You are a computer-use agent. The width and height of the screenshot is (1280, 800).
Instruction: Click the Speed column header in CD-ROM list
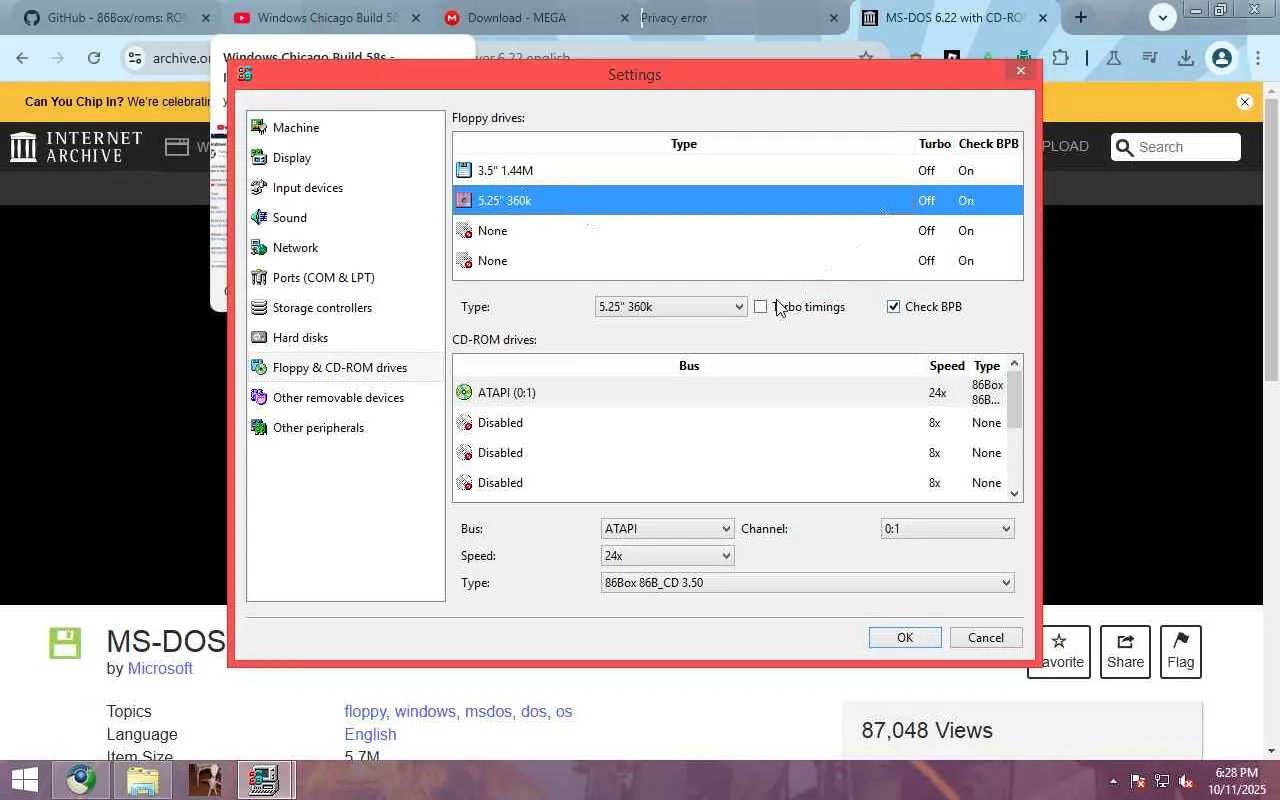coord(947,366)
